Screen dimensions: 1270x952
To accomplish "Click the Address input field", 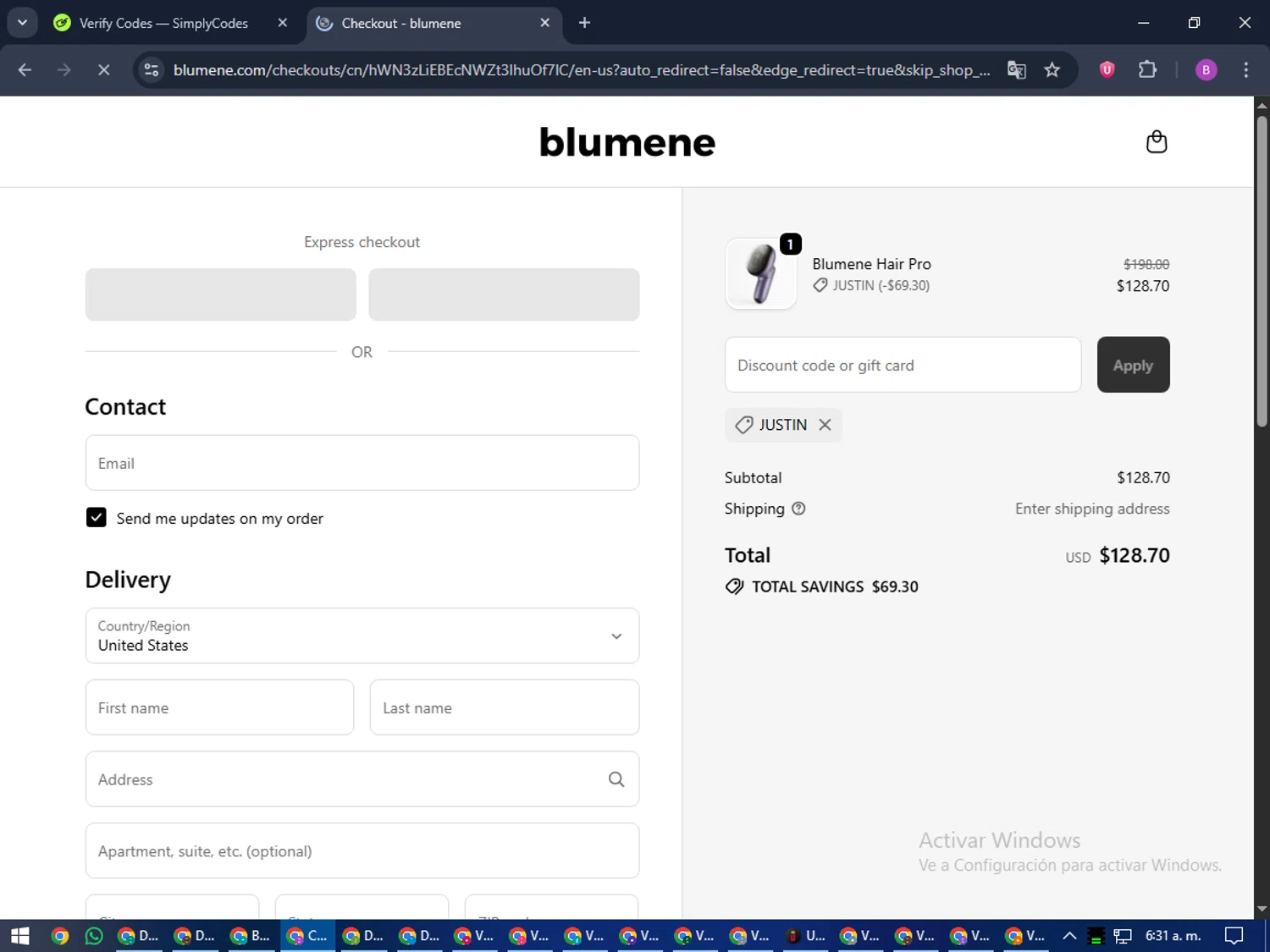I will coord(362,779).
